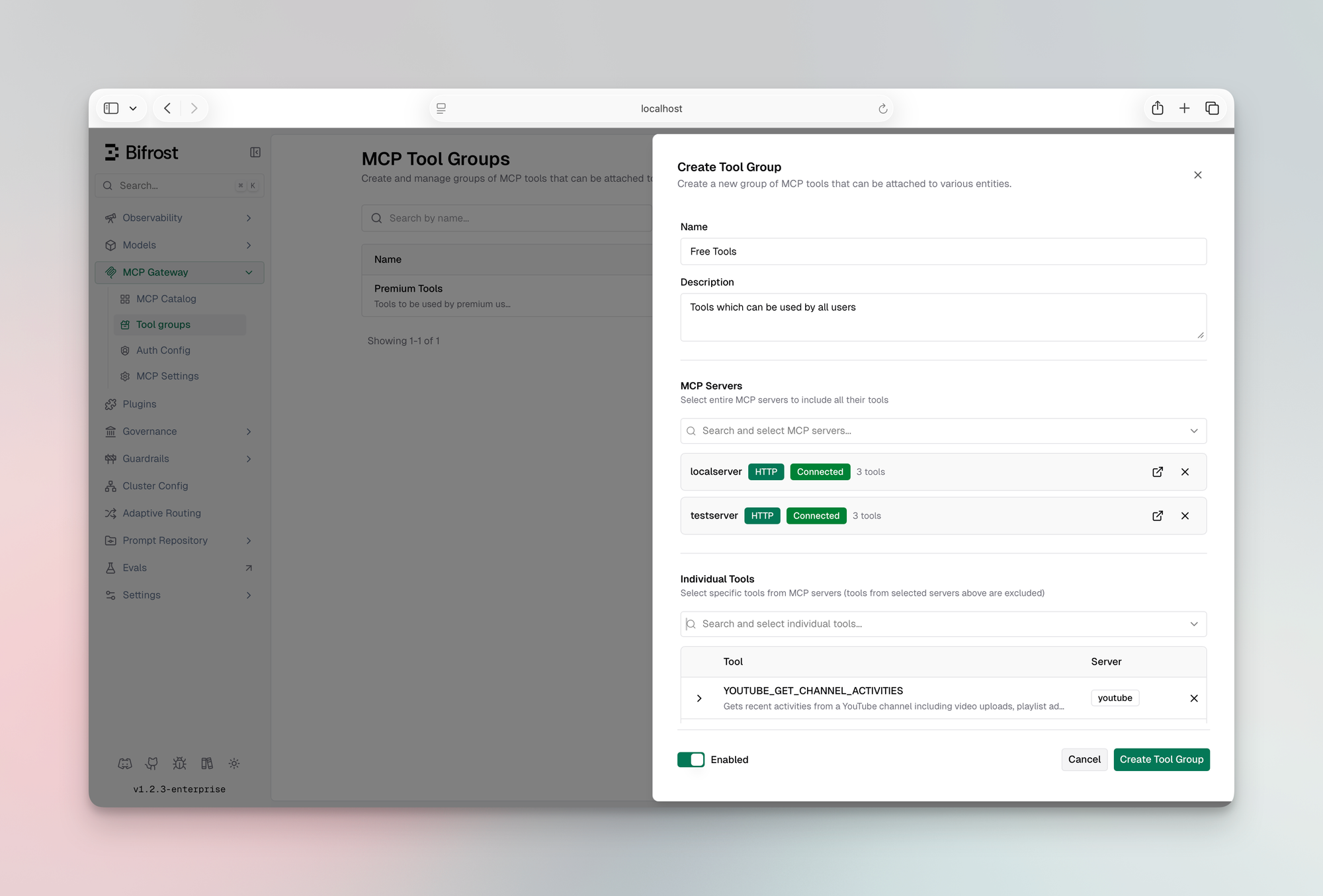Click the Discord icon in sidebar footer

click(125, 764)
